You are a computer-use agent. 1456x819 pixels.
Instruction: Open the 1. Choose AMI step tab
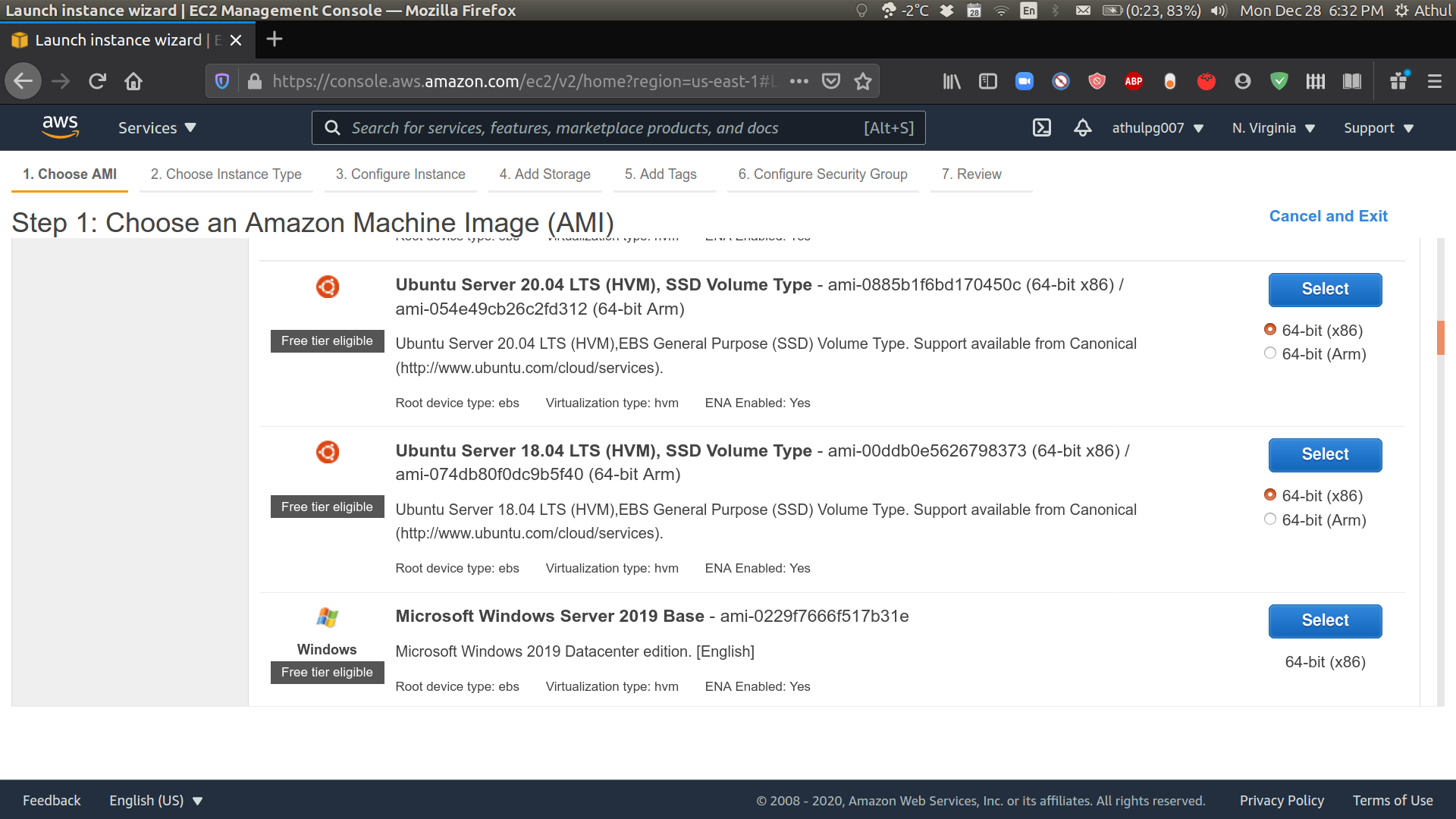pos(70,174)
